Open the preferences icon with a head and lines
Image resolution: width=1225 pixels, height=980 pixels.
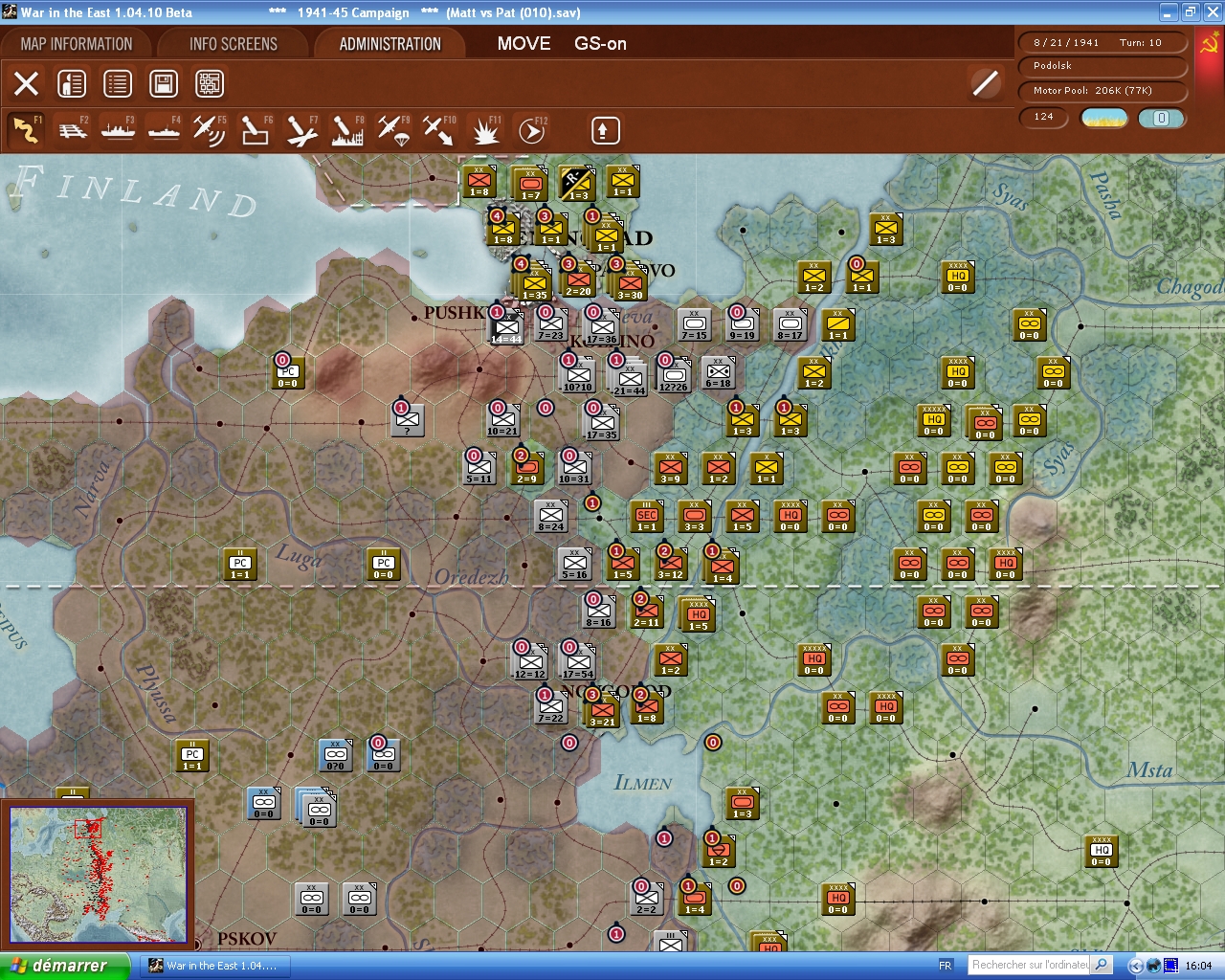pyautogui.click(x=72, y=83)
